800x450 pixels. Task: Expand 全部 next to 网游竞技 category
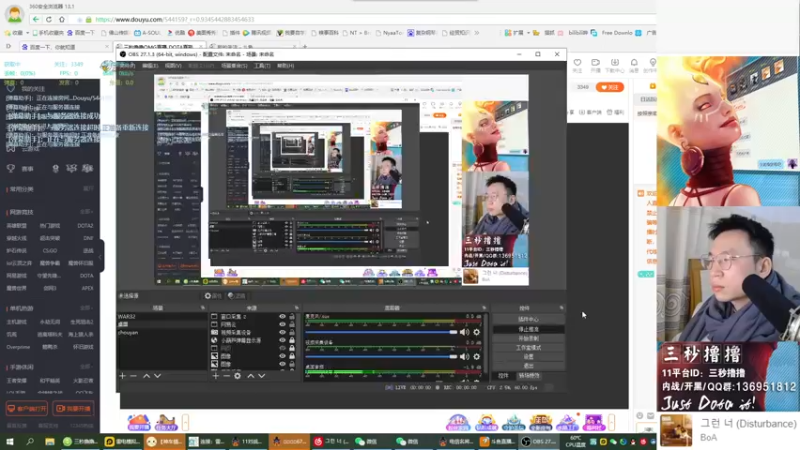tap(86, 212)
